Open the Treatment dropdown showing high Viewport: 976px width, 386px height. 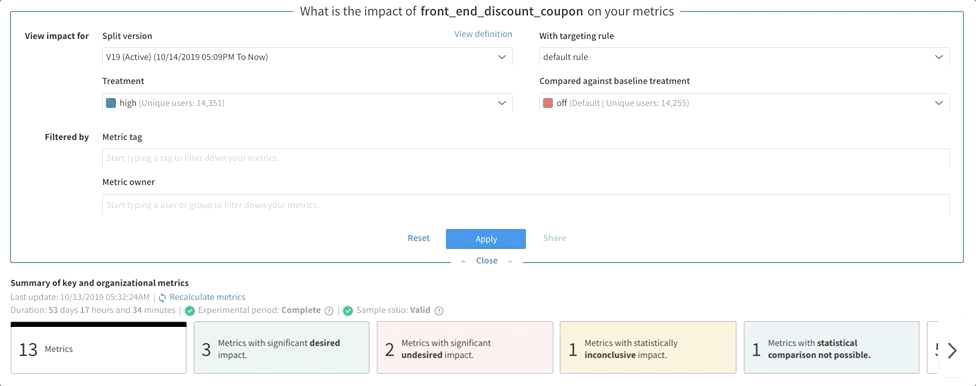point(307,103)
